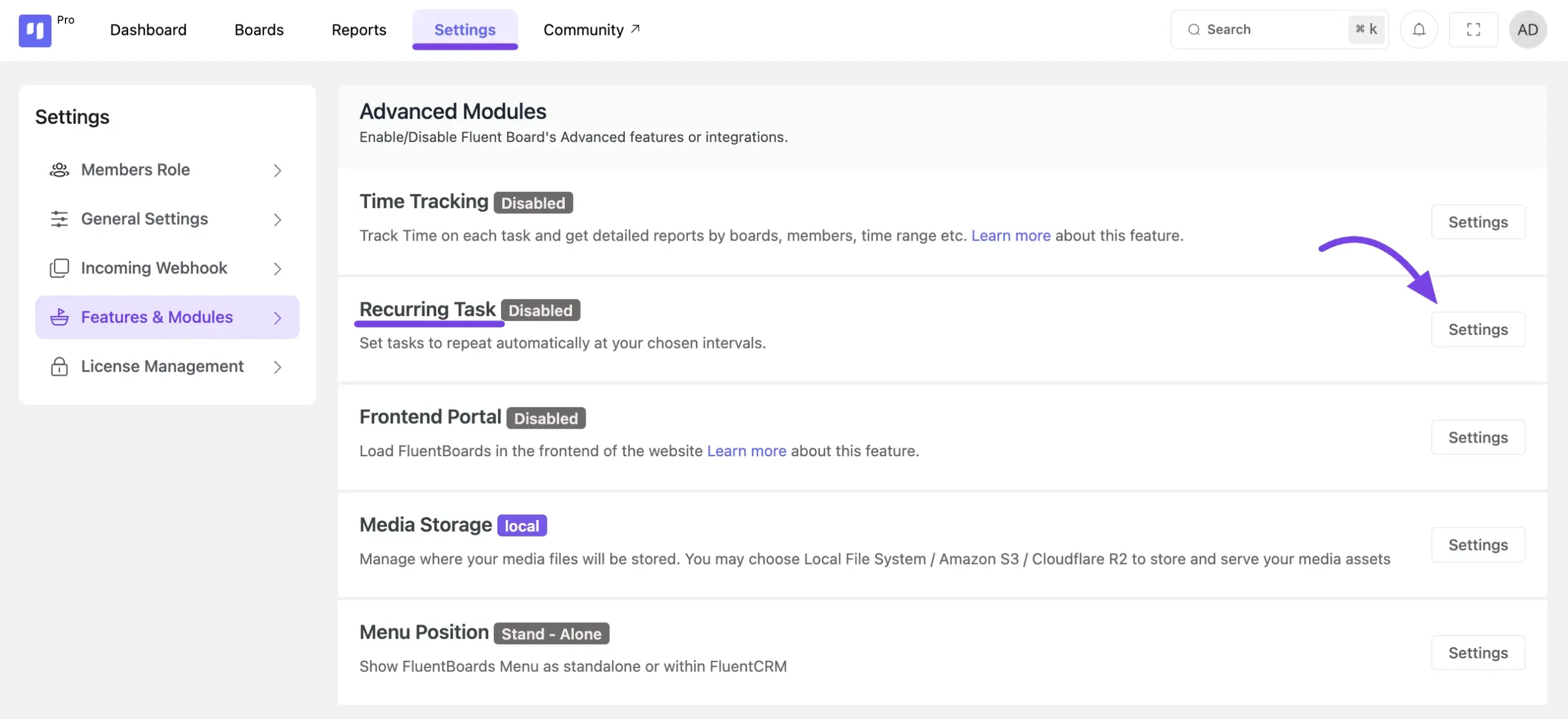Click the Media Storage heading
Image resolution: width=1568 pixels, height=719 pixels.
click(426, 525)
